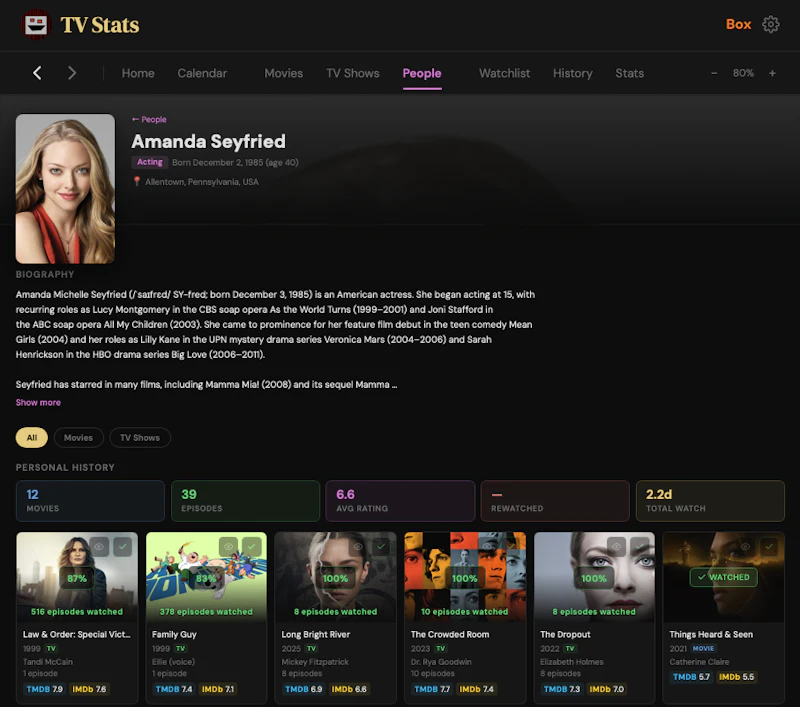The height and width of the screenshot is (707, 800).
Task: Select the People tab
Action: click(422, 73)
